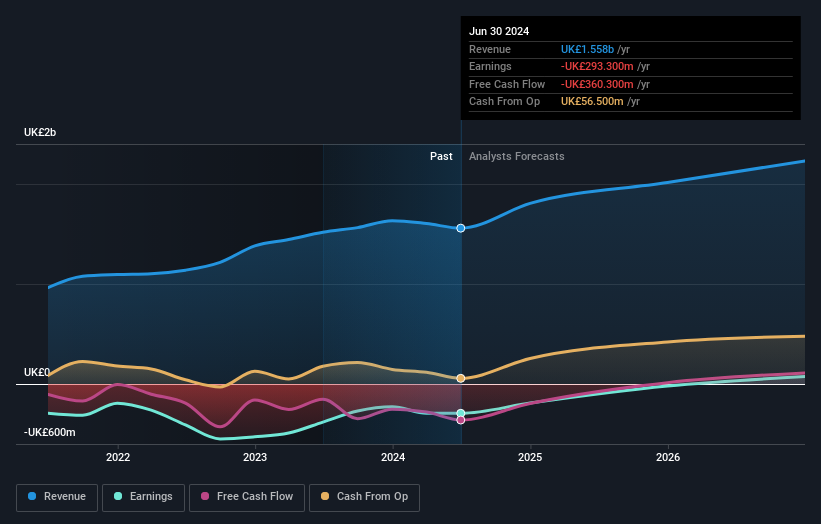
Task: Click the -UK£293.300m earnings value
Action: pyautogui.click(x=597, y=66)
